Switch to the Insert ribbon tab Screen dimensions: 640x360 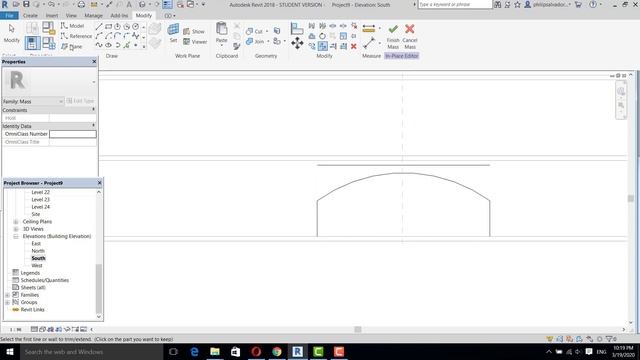click(x=51, y=16)
